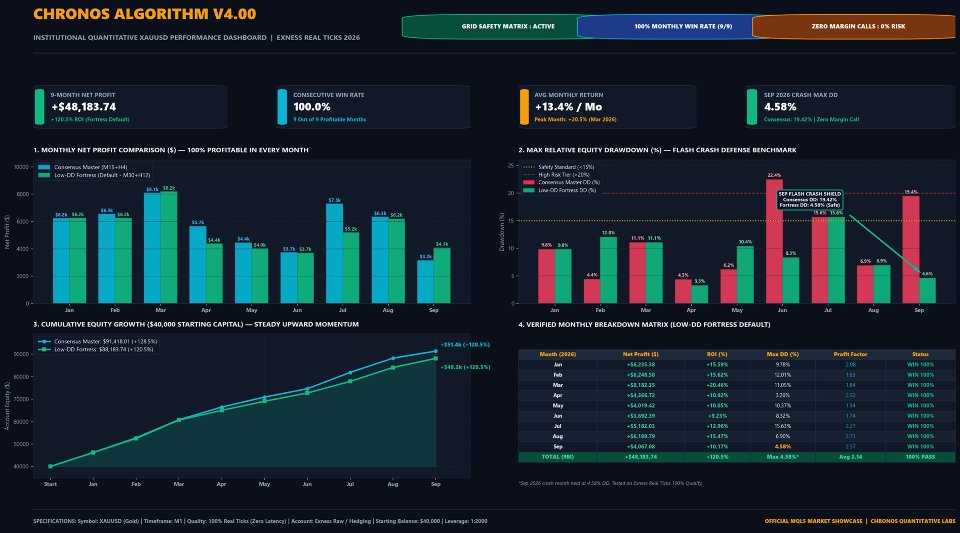Select the Consecutive Win Rate 100.0% card
Screen dimensions: 960x533
tap(373, 107)
